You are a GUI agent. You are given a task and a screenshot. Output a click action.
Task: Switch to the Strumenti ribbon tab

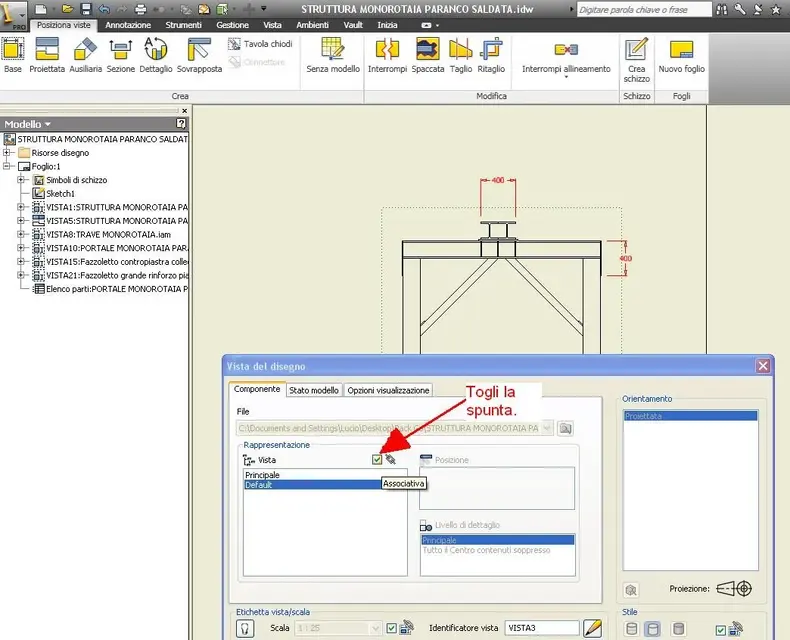[183, 25]
